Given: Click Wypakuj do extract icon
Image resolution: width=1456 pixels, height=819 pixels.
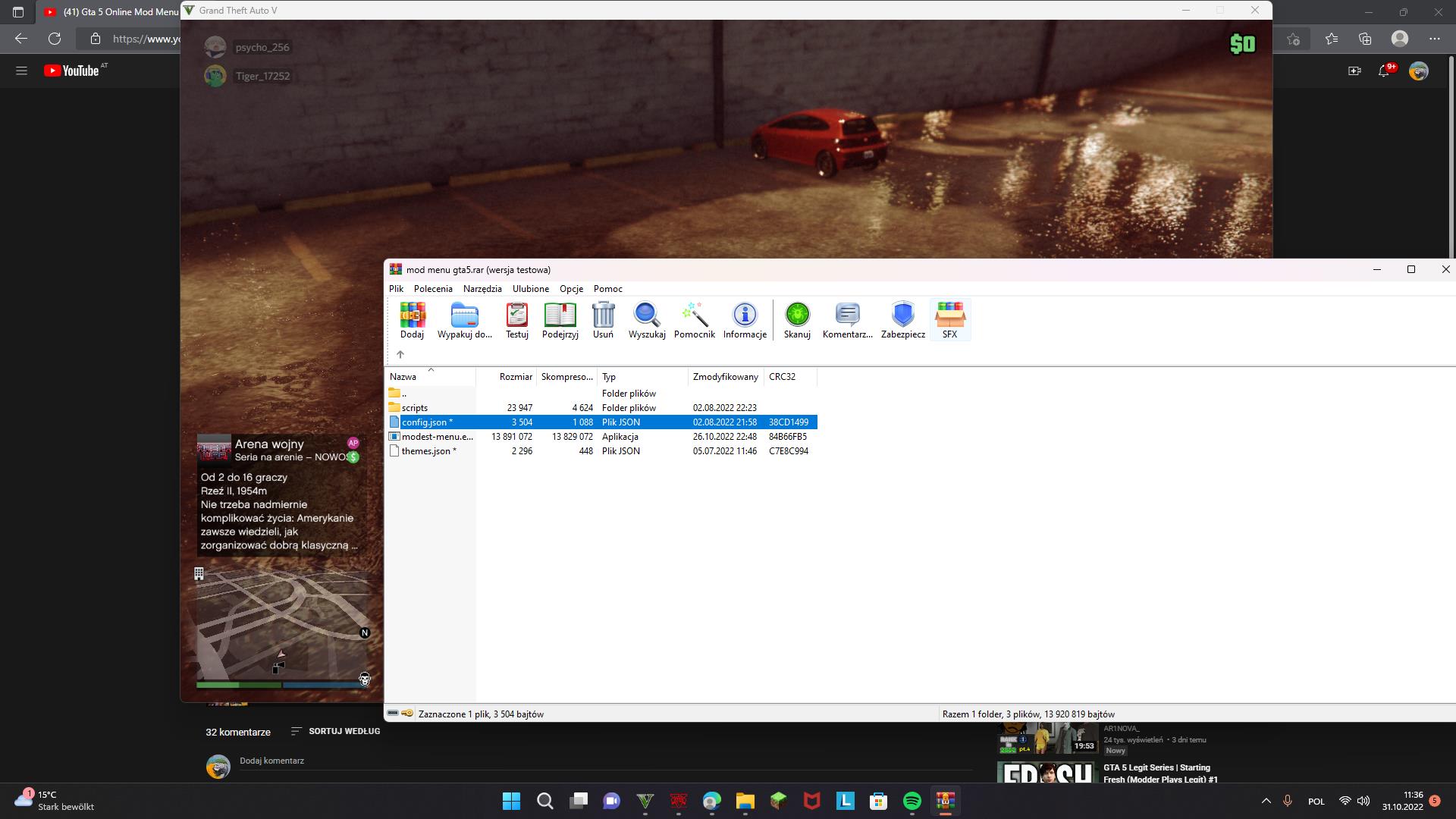Looking at the screenshot, I should pos(464,319).
